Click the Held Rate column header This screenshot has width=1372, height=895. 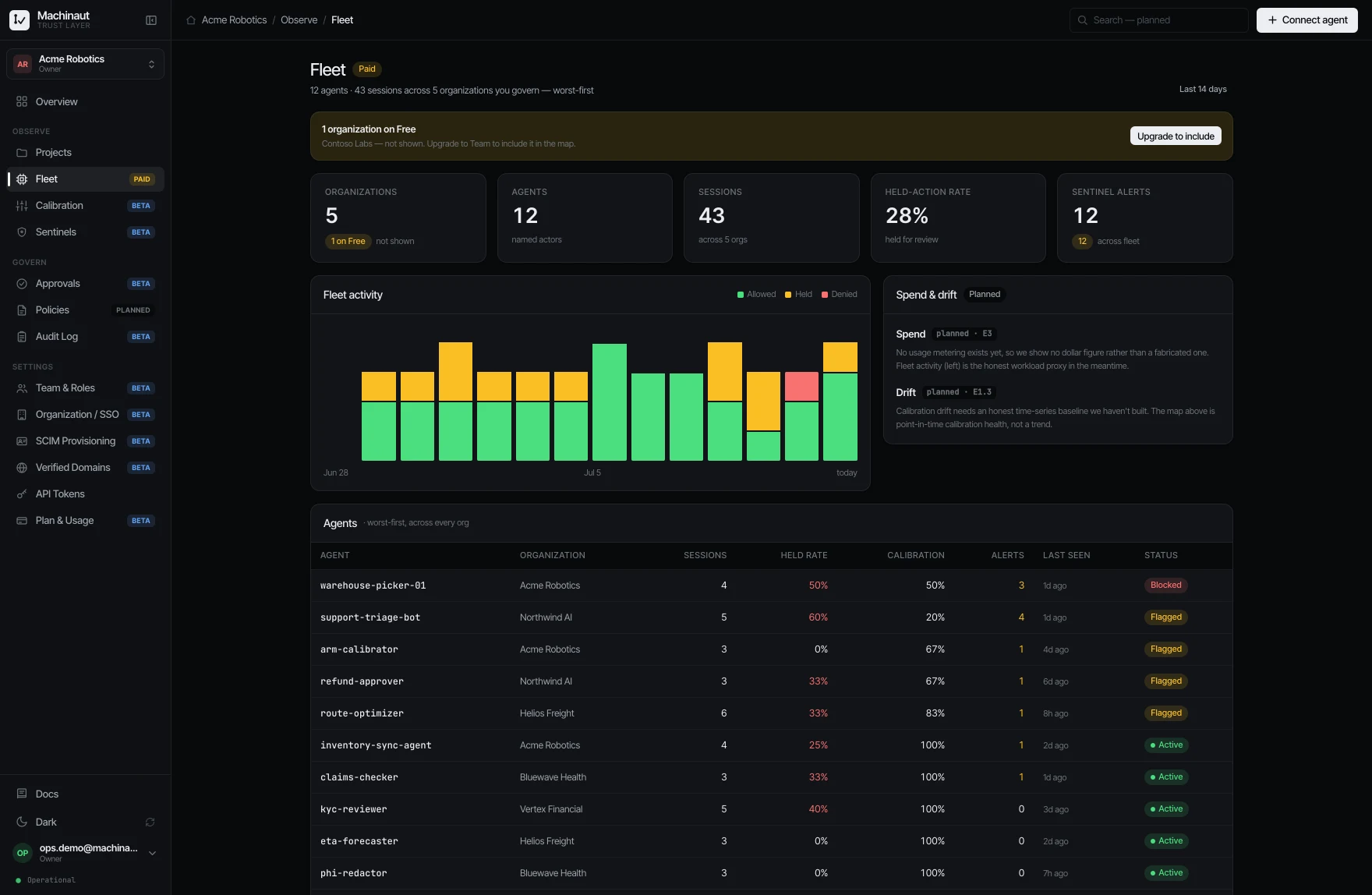click(x=804, y=555)
